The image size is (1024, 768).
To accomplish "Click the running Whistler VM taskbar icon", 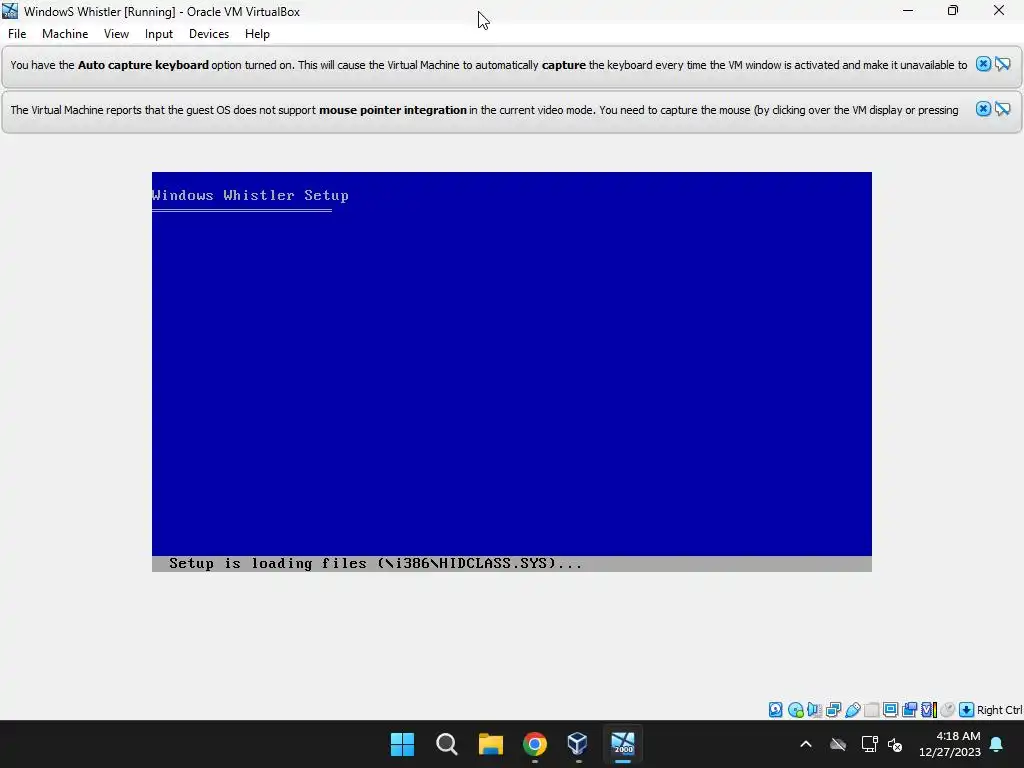I will 623,744.
